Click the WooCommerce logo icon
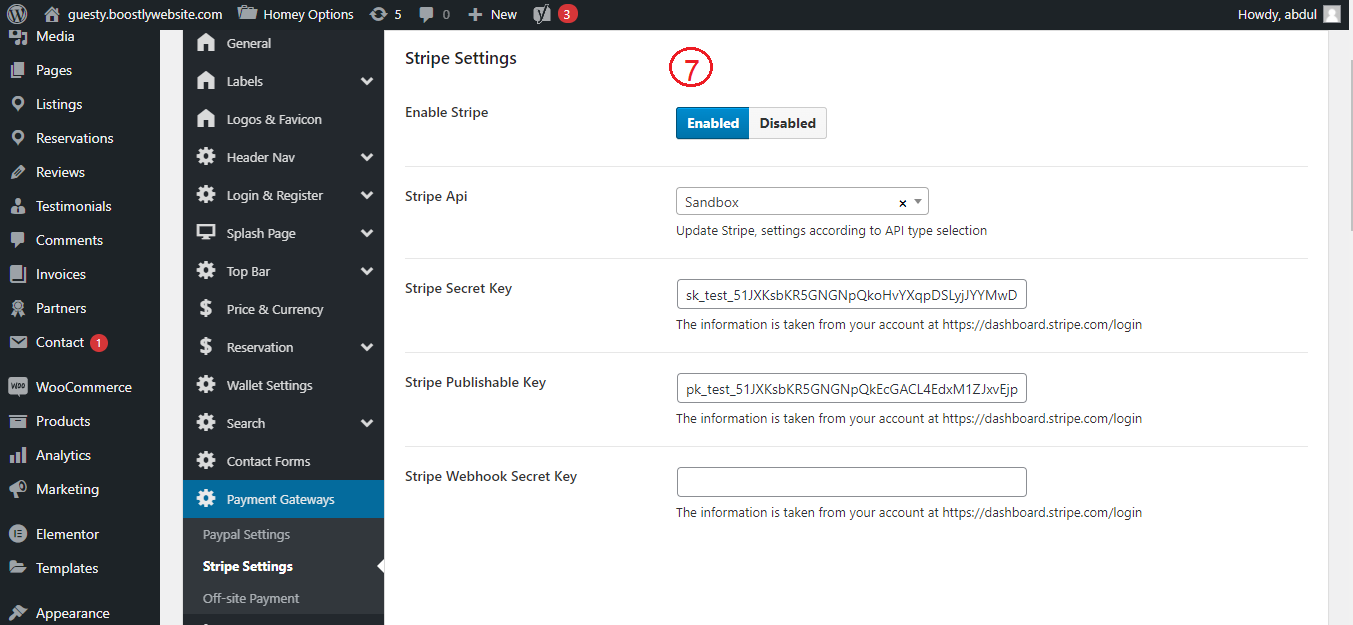1353x625 pixels. click(x=17, y=387)
